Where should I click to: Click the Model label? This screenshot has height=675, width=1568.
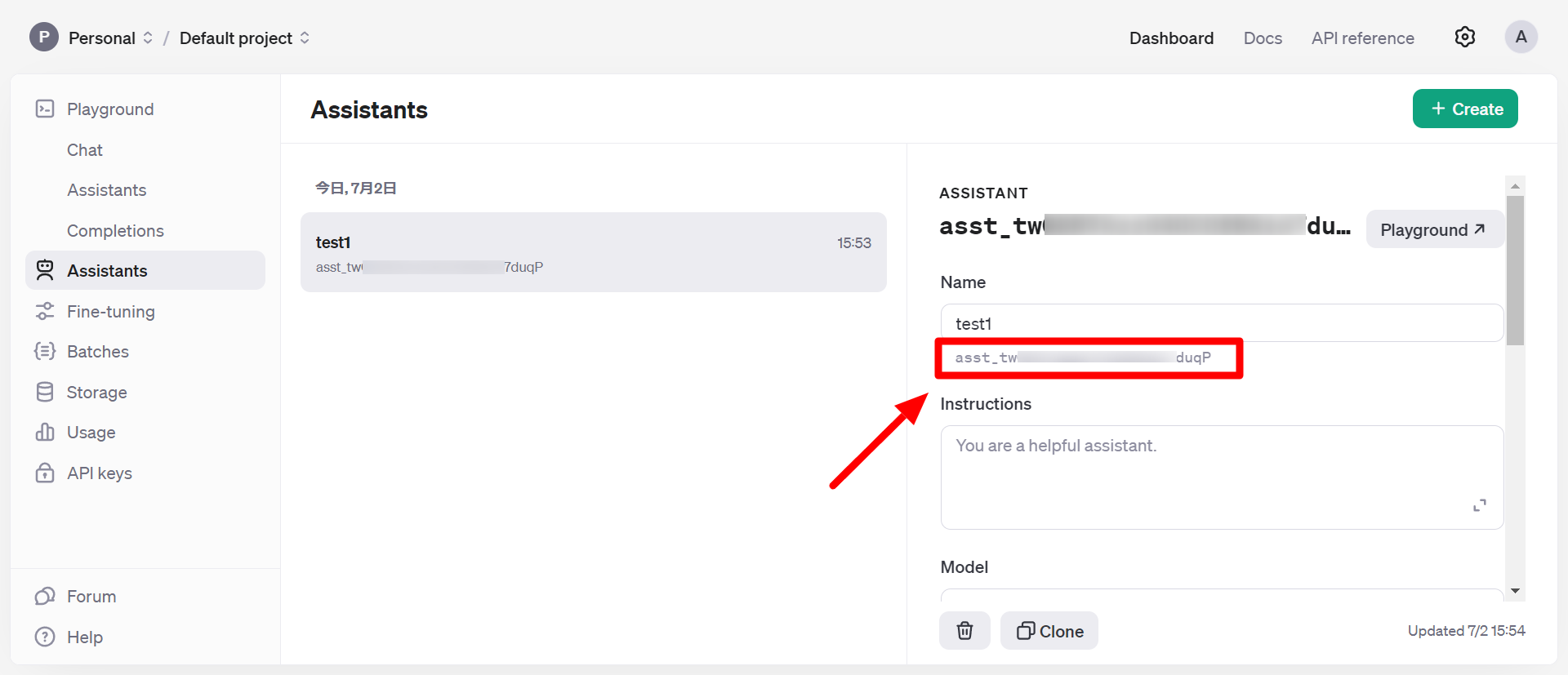[x=964, y=567]
